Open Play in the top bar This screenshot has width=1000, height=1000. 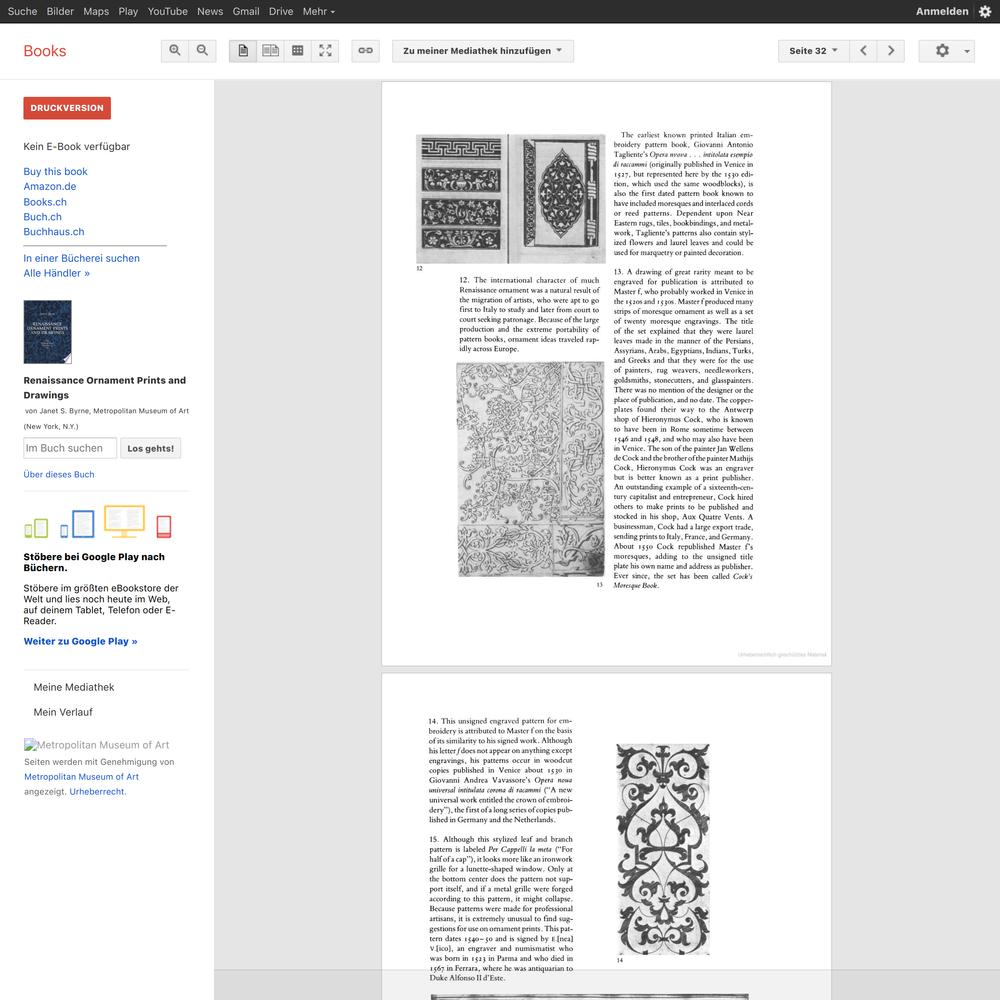(x=128, y=11)
